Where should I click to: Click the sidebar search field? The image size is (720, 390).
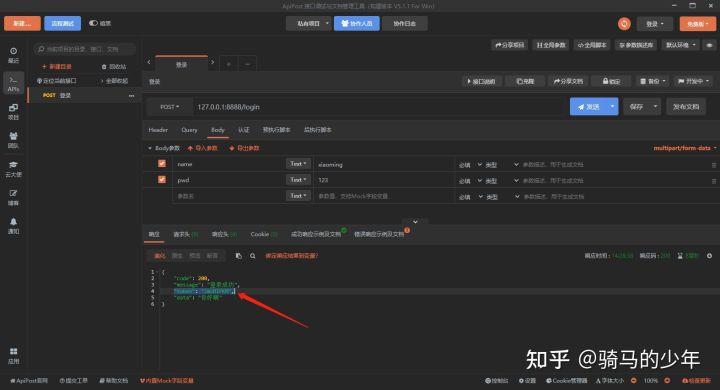point(85,49)
